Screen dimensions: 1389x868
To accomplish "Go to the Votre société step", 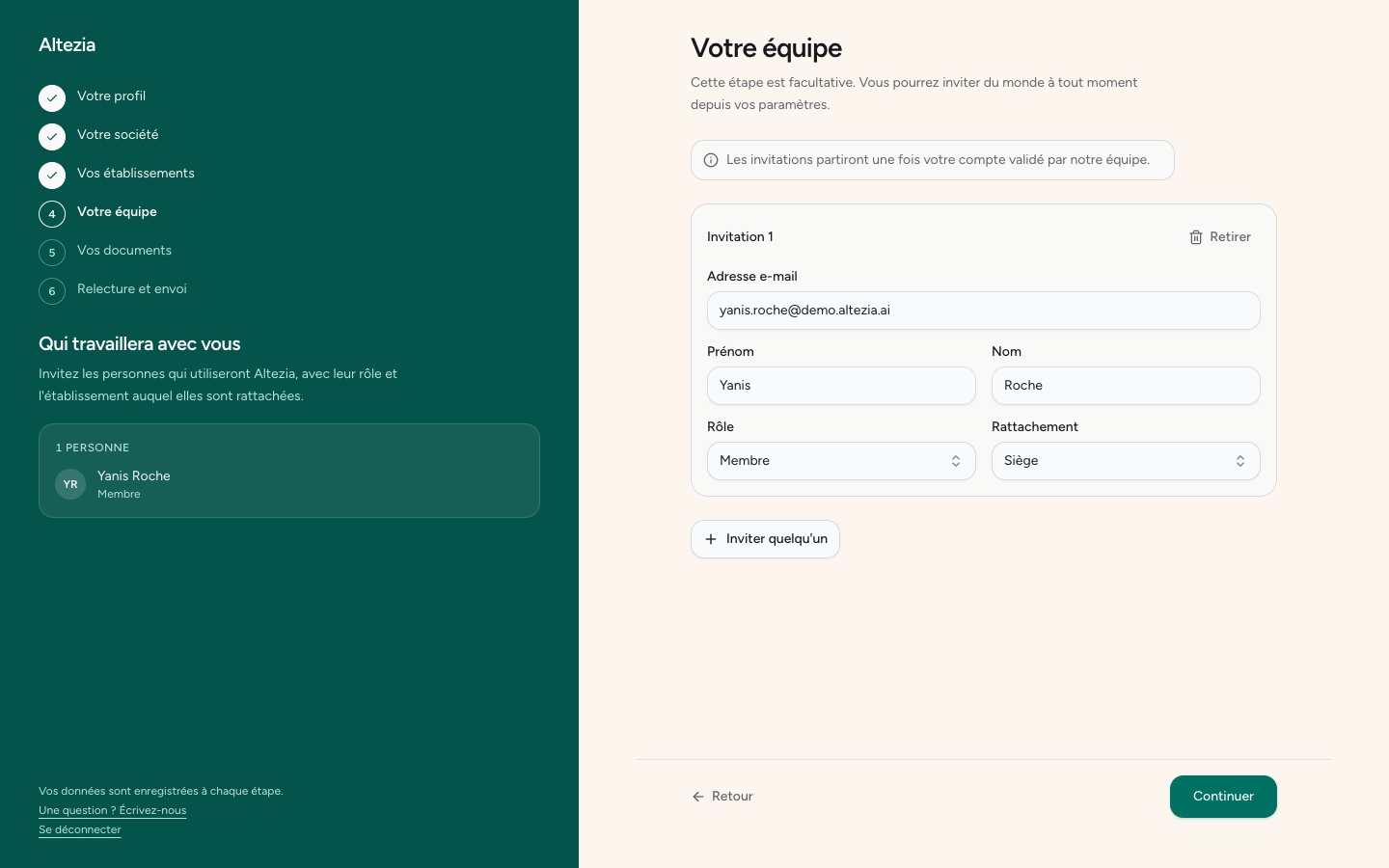I will tap(118, 135).
